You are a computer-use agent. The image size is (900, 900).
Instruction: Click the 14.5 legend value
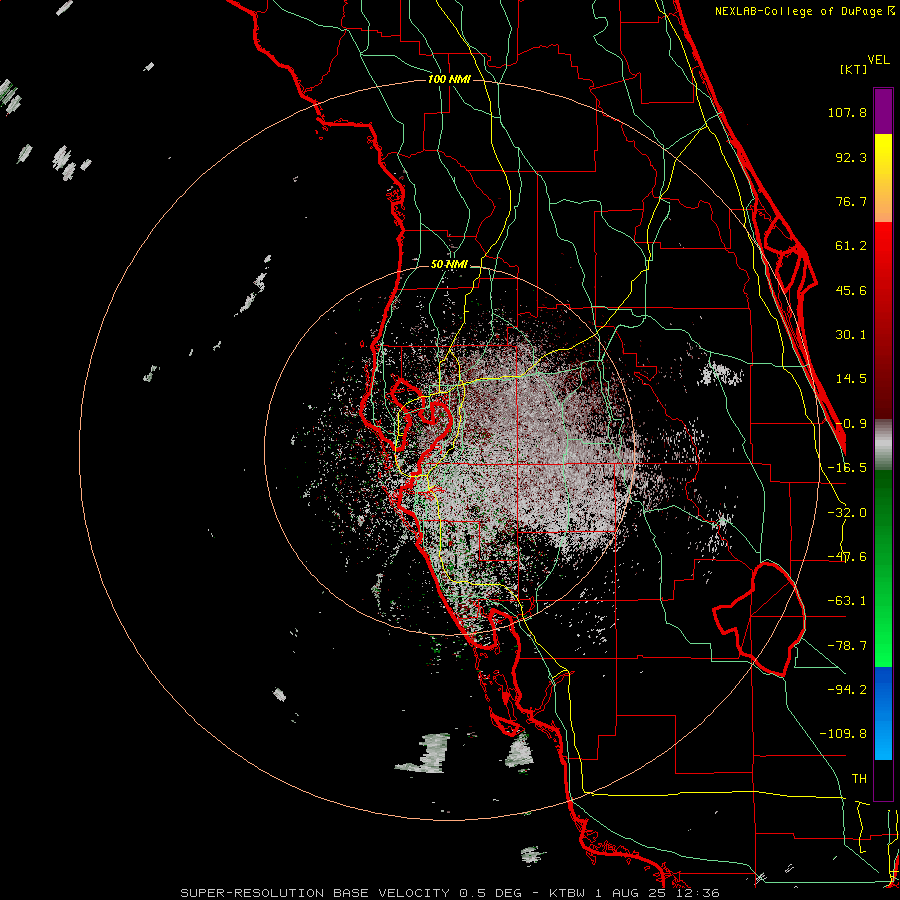coord(851,379)
